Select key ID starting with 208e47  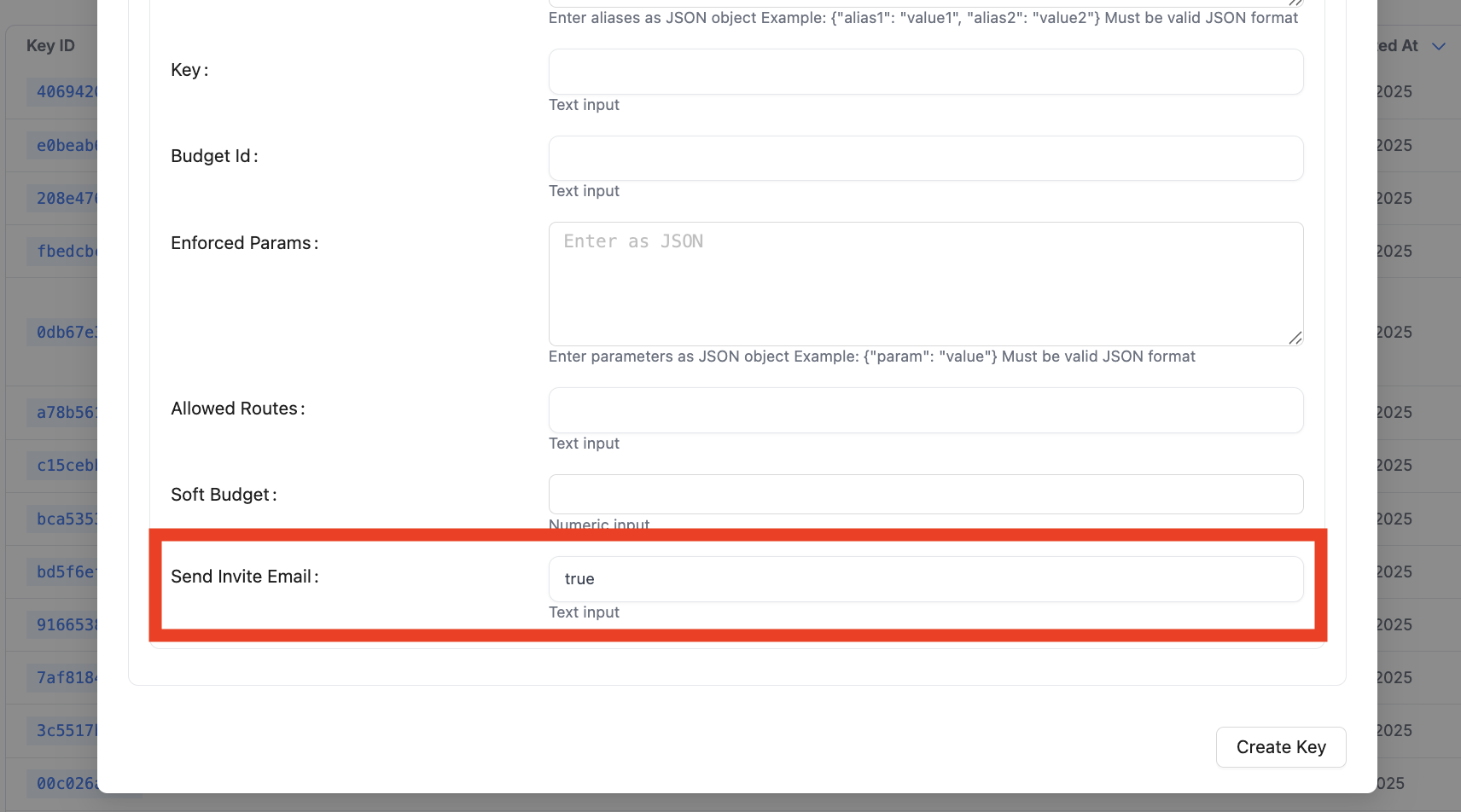pos(65,199)
